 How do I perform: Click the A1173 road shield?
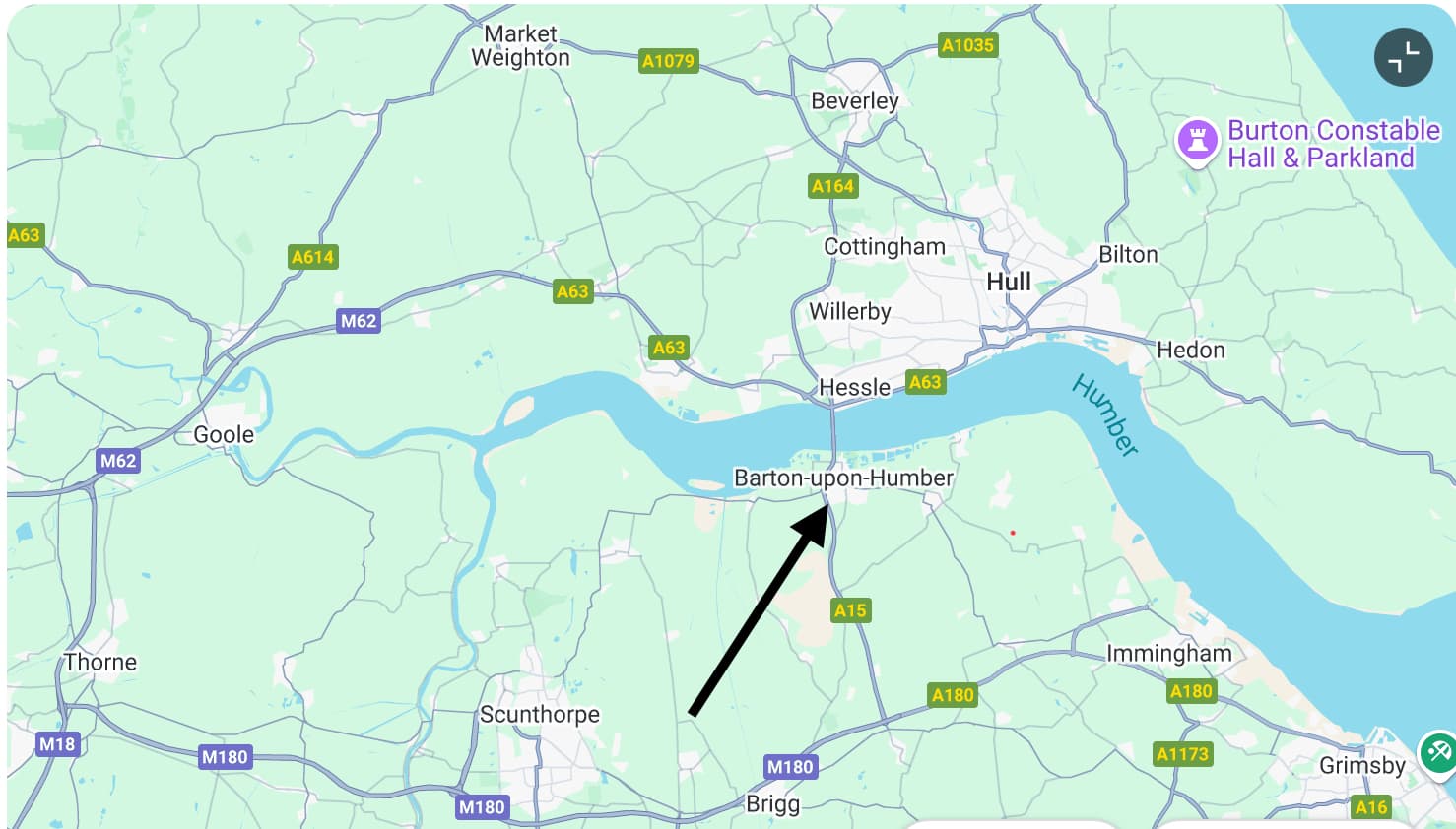click(x=1182, y=754)
